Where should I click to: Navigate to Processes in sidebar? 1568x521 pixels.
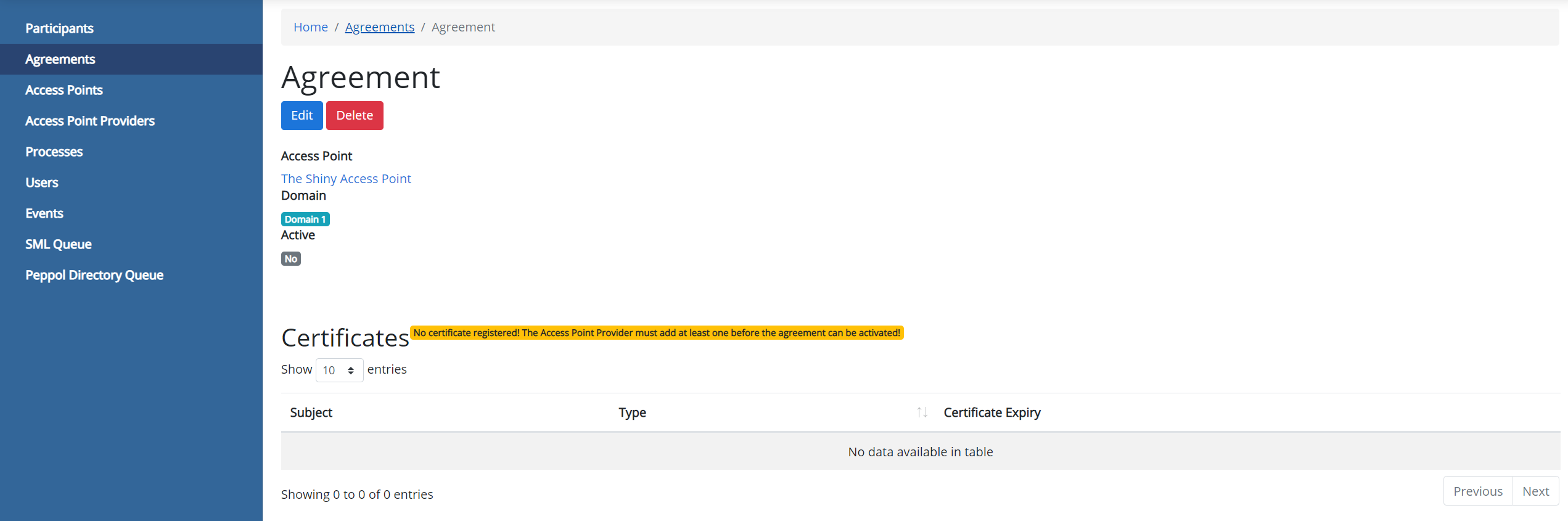point(54,152)
